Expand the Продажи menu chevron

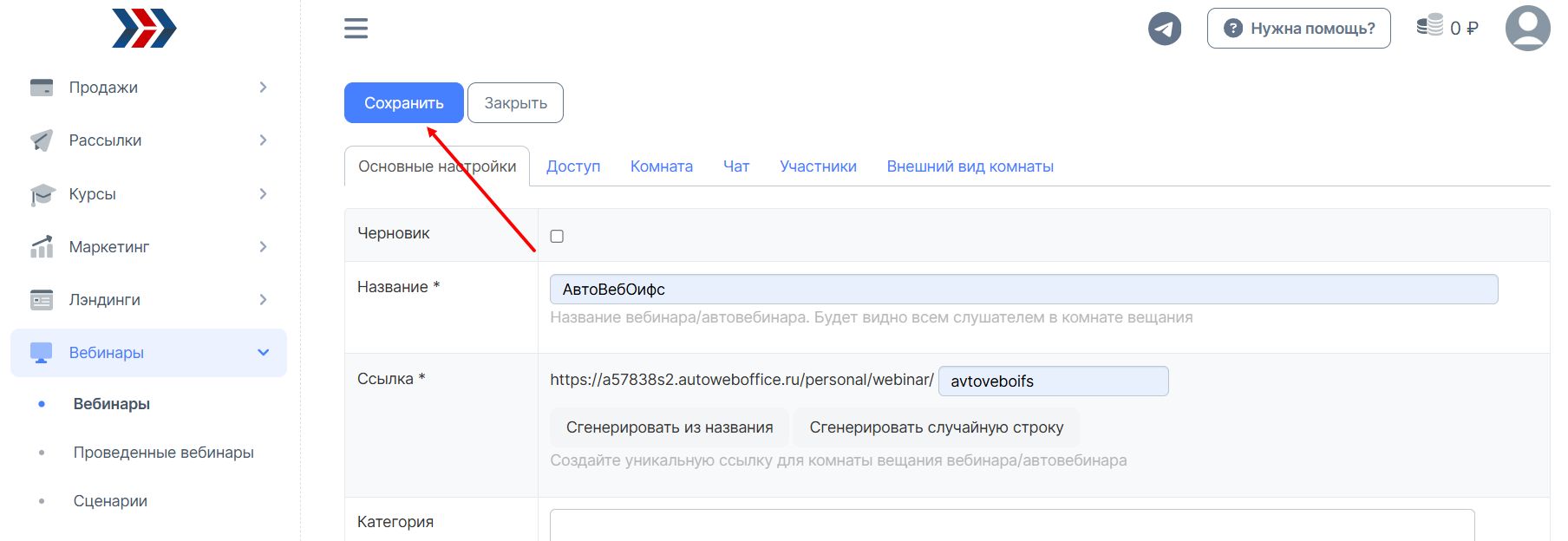coord(263,88)
